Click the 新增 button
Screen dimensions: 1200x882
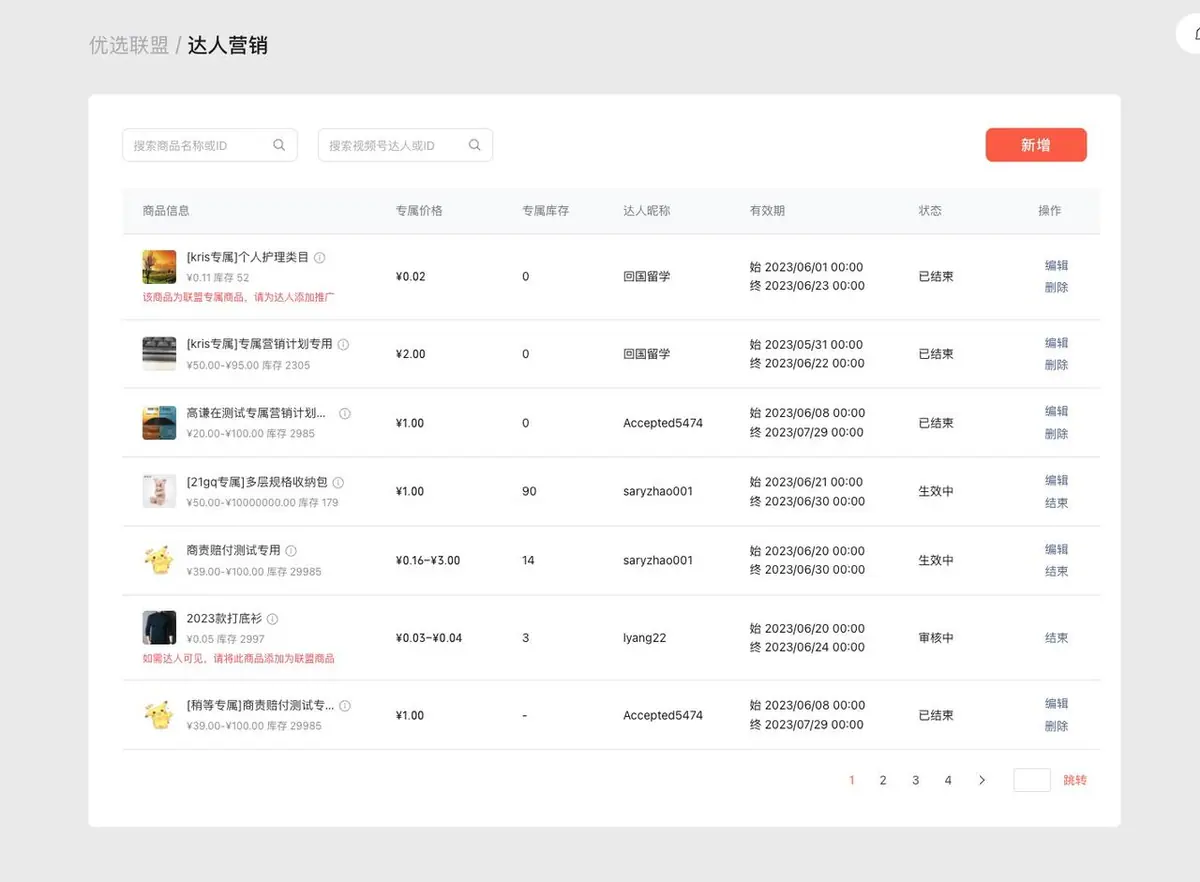tap(1036, 145)
